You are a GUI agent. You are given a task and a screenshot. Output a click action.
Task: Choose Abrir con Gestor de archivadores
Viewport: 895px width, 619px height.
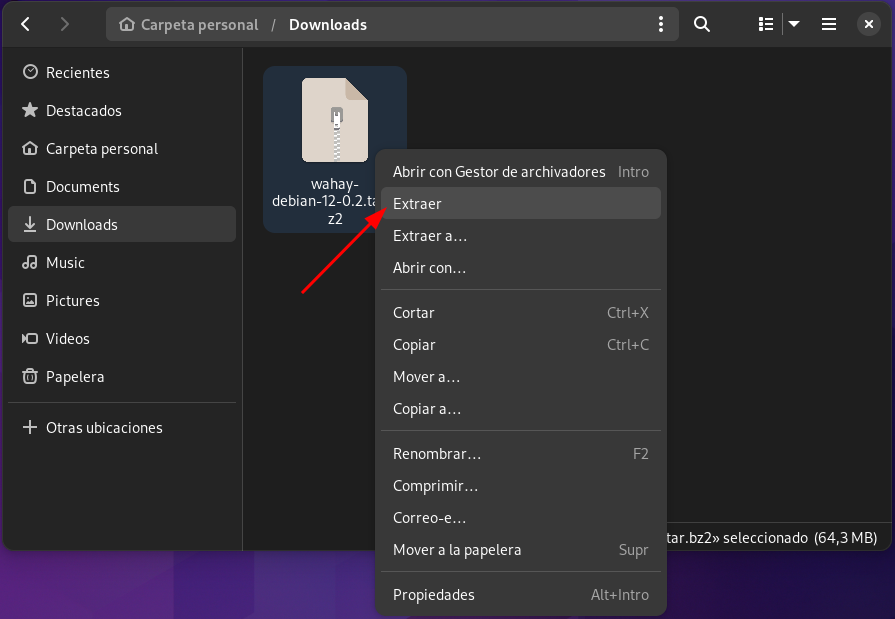499,172
